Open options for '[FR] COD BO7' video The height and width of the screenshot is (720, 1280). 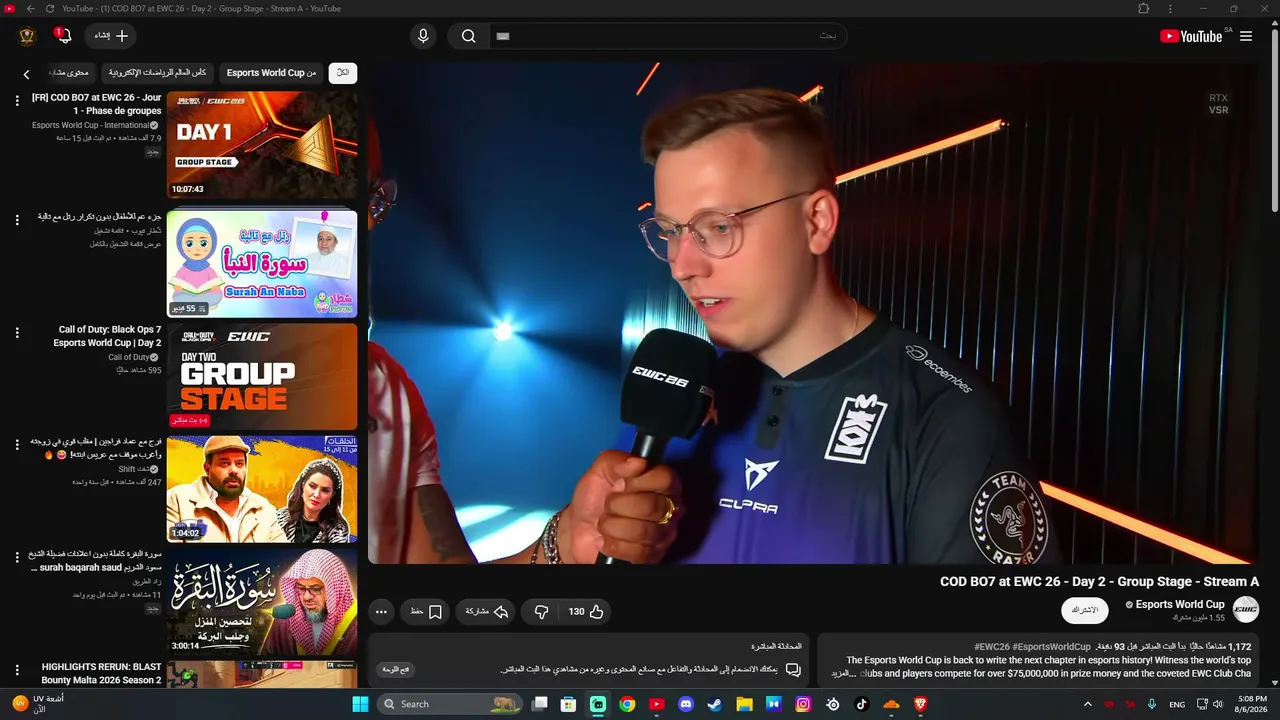[17, 101]
